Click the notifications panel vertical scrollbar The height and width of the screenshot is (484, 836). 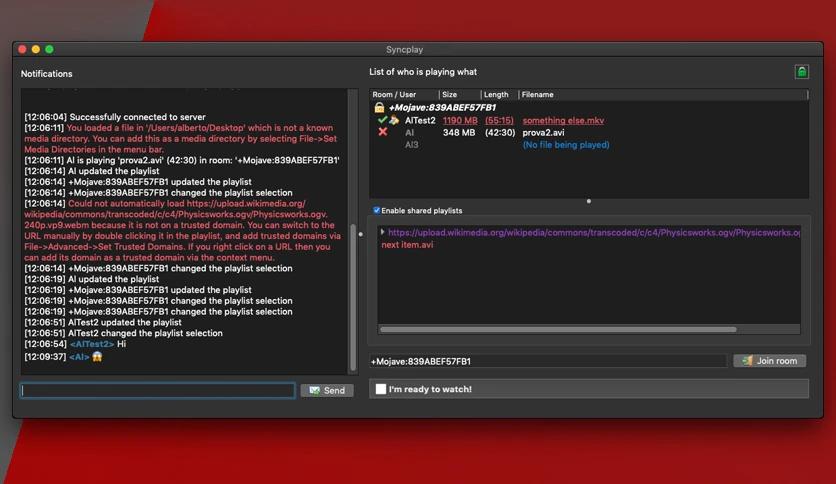pos(352,297)
